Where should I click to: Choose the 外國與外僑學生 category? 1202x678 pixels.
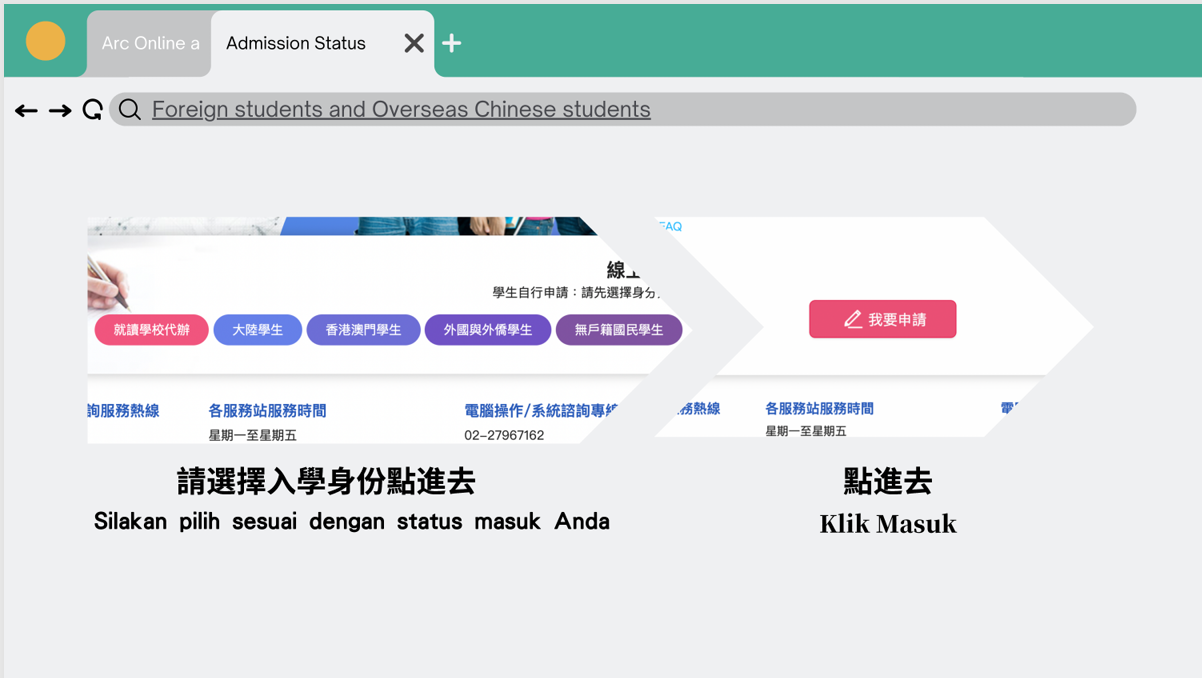488,329
